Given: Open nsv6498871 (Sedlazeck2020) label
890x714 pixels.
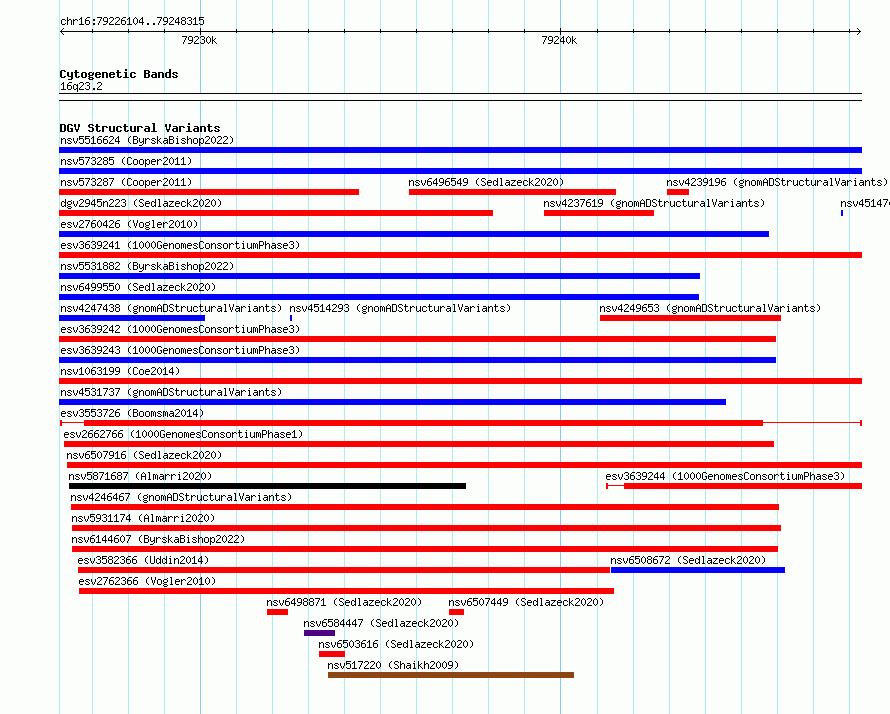Looking at the screenshot, I should (344, 602).
